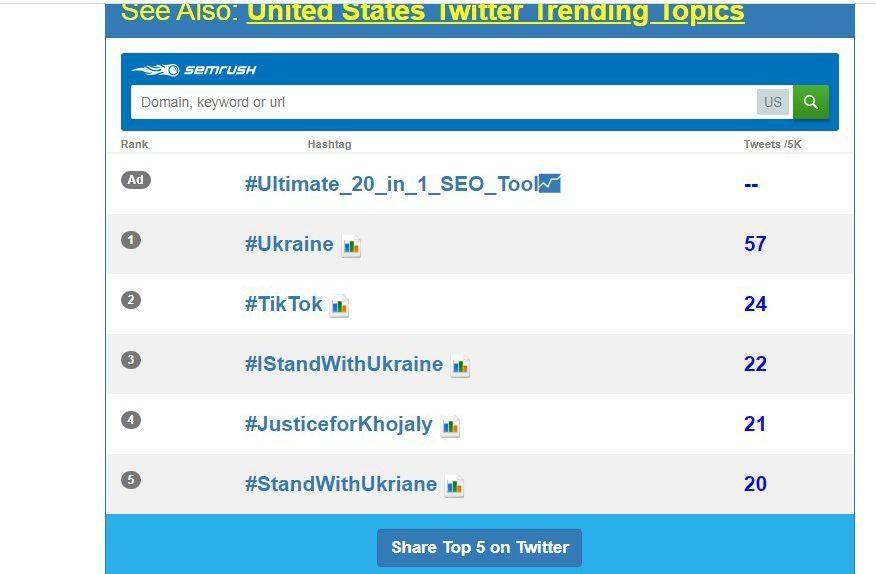Open the chart icon beside #Ukraine
The image size is (876, 574).
click(351, 246)
